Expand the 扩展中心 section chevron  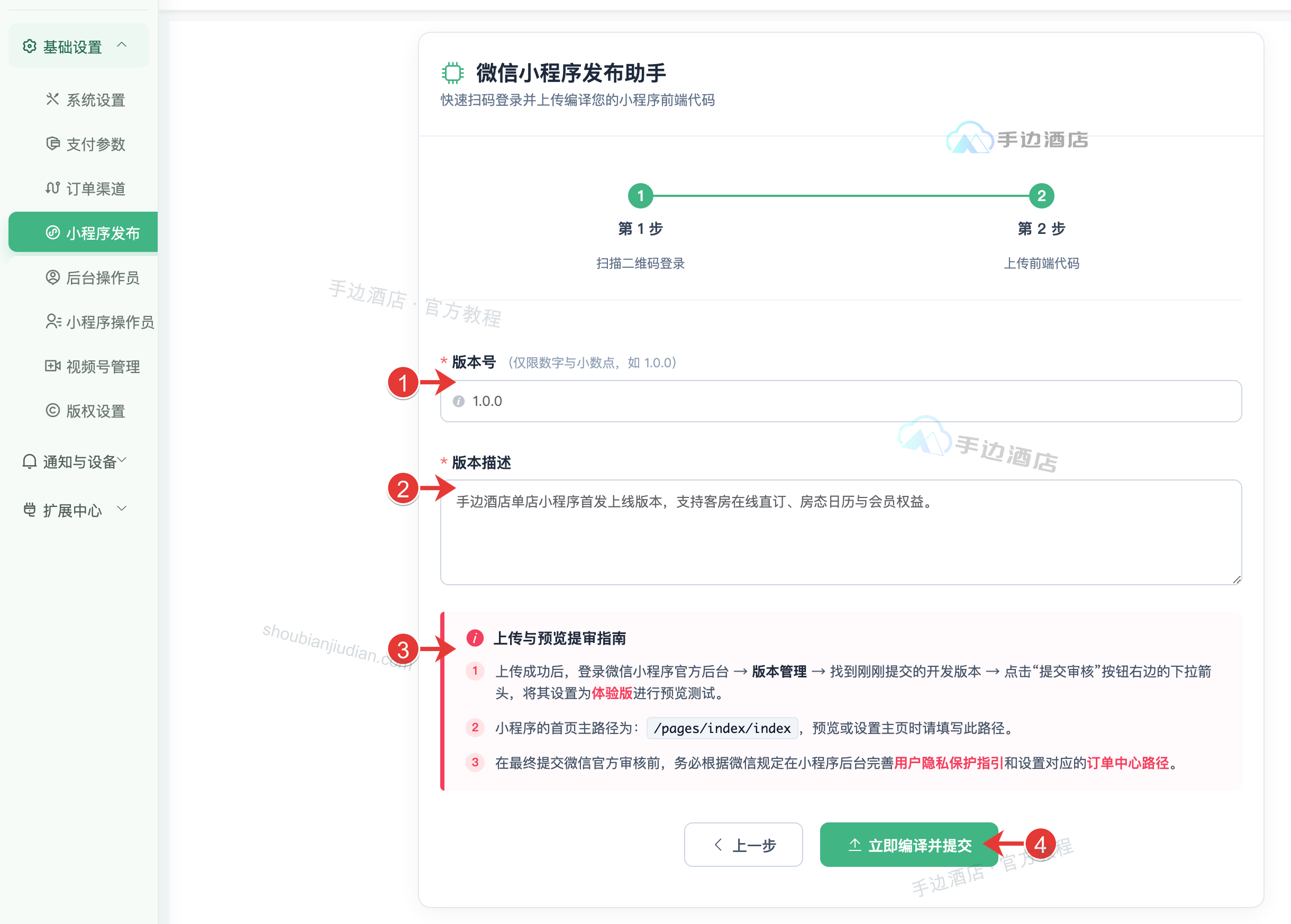coord(122,508)
